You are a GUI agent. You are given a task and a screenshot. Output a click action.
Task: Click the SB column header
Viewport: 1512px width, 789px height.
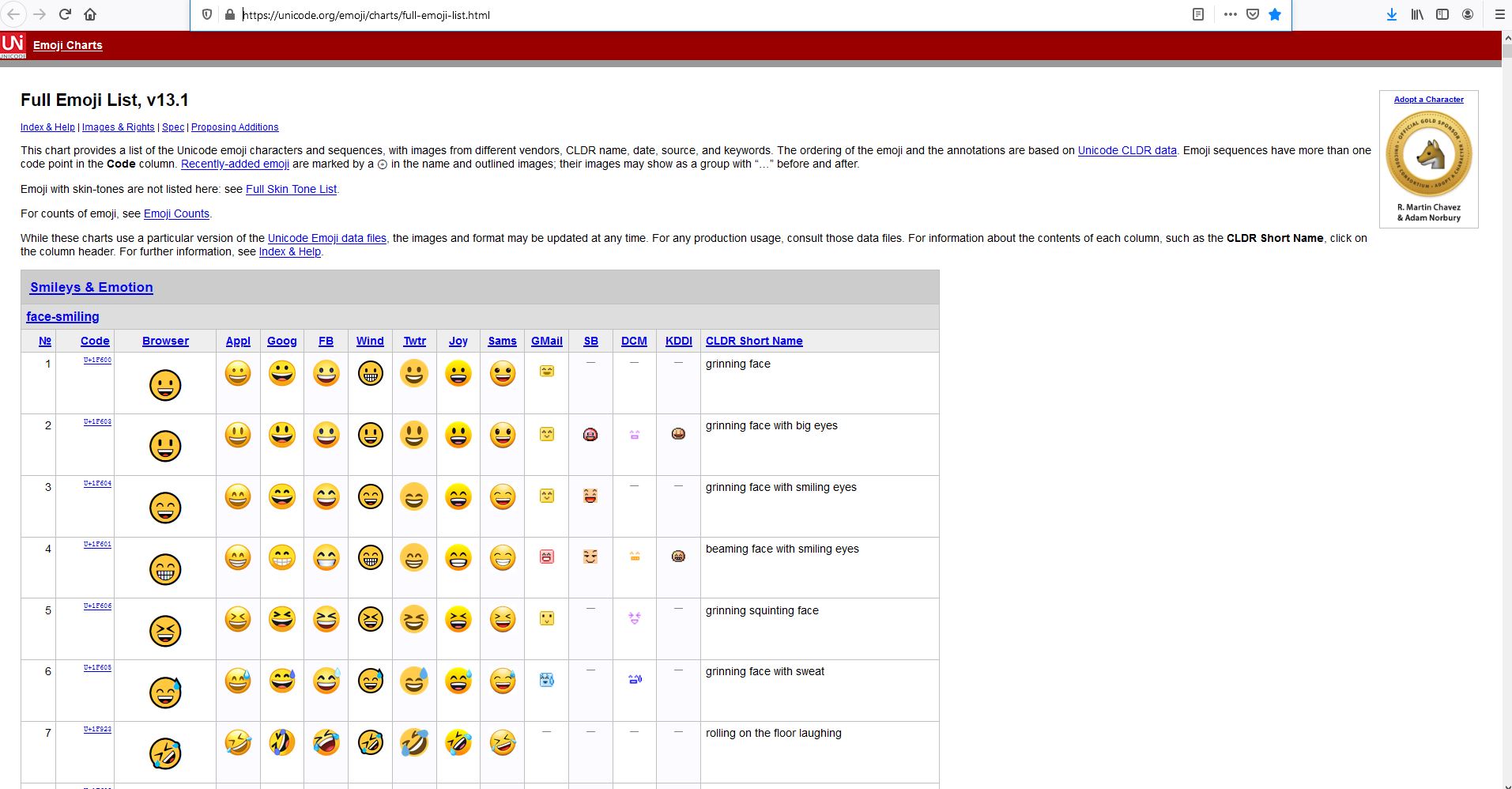(x=590, y=341)
